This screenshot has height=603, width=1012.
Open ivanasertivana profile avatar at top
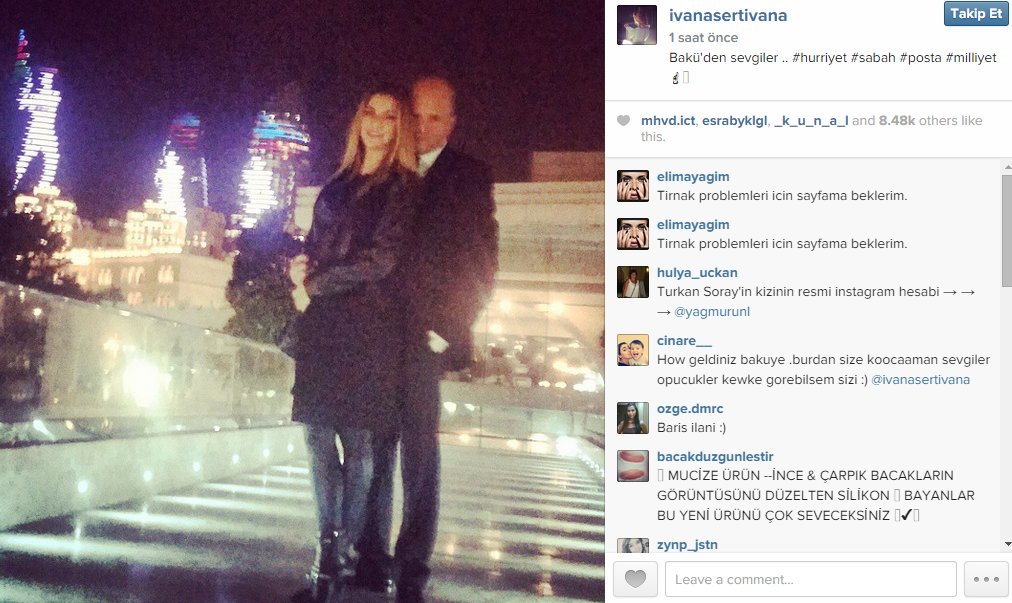click(x=636, y=25)
